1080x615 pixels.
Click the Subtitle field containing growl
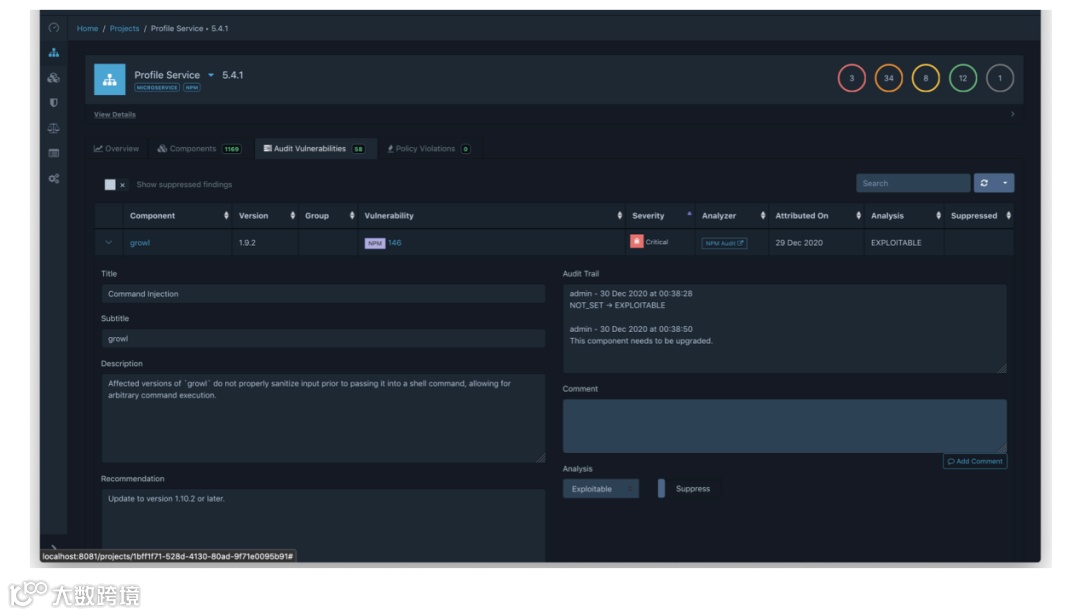click(323, 339)
